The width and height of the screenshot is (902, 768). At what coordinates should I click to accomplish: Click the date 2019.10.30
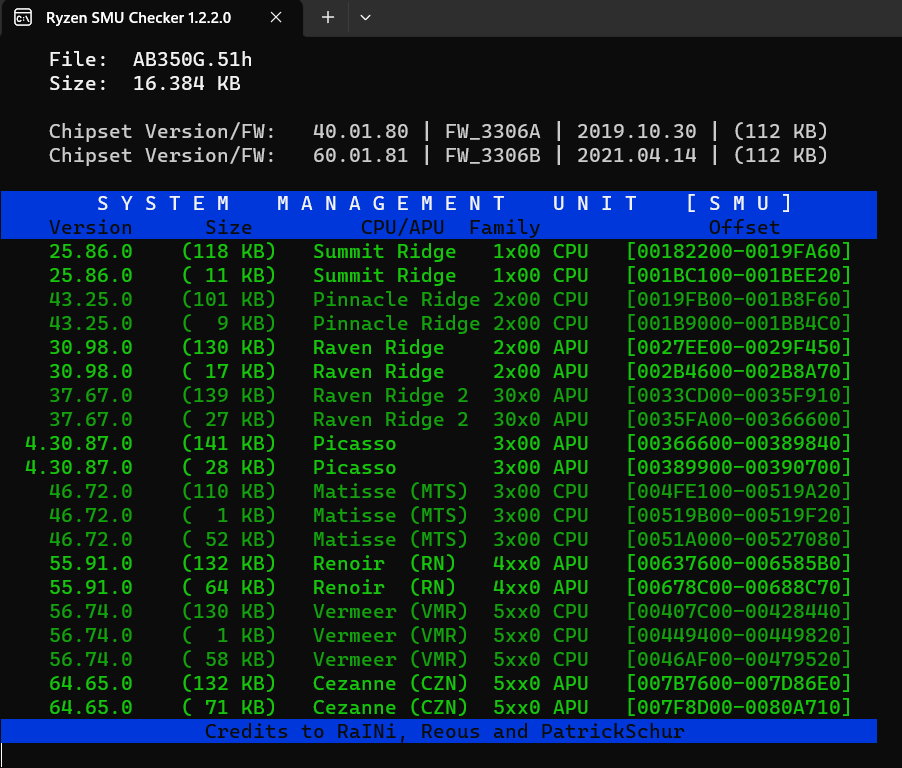[636, 131]
